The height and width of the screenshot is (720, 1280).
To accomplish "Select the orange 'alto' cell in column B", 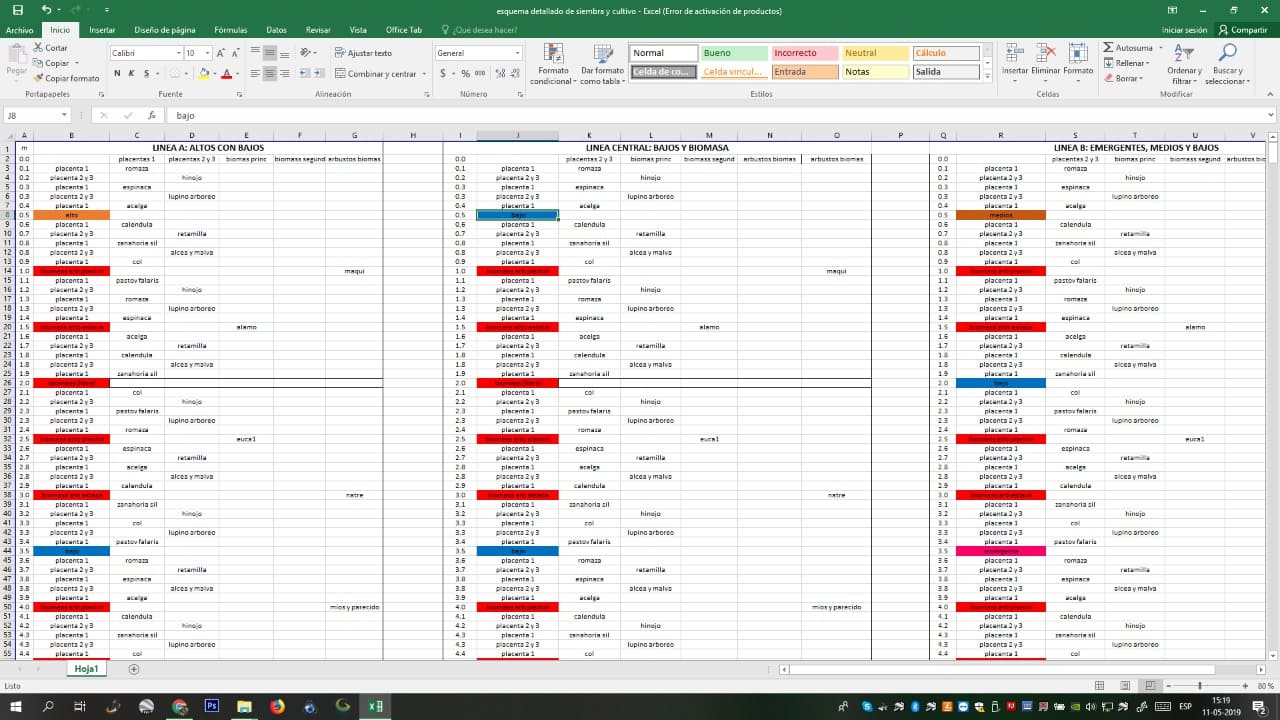I will (71, 215).
